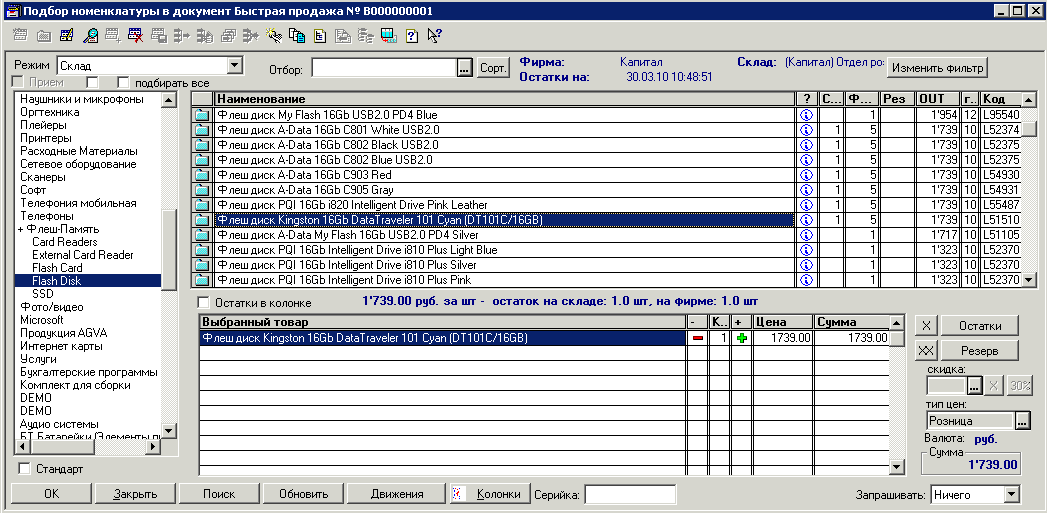
Task: Click the new row toolbar icon
Action: (20, 35)
